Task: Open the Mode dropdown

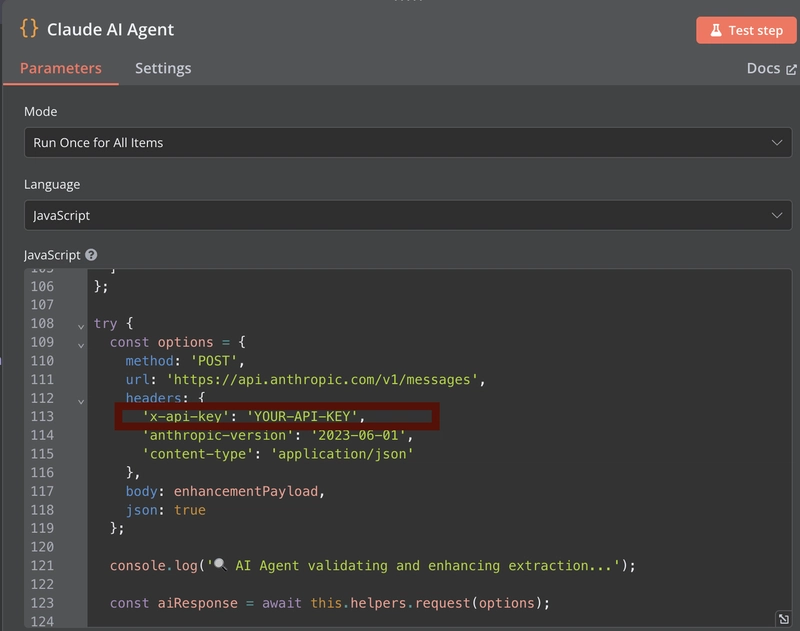Action: [408, 143]
